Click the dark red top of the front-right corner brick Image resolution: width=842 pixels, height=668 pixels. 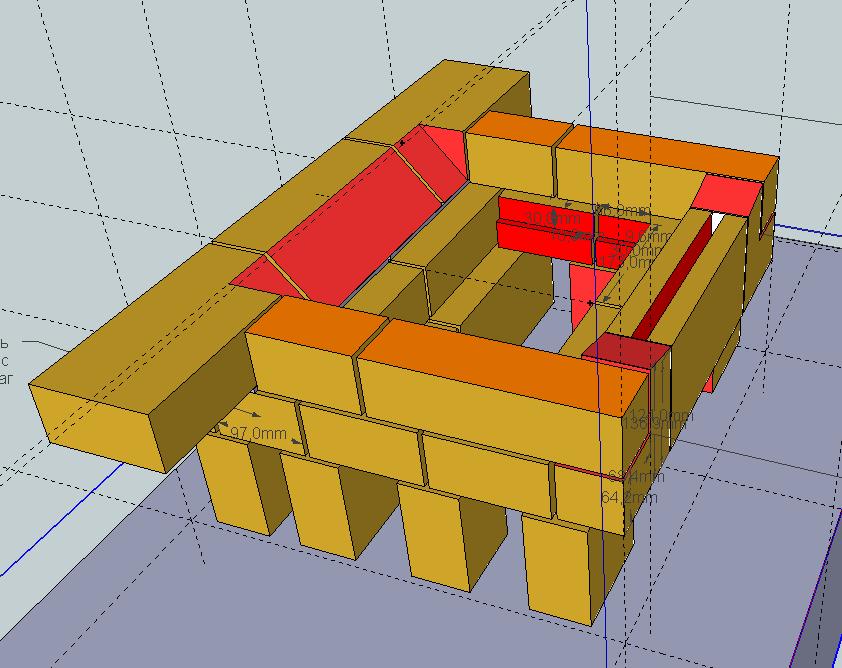625,350
